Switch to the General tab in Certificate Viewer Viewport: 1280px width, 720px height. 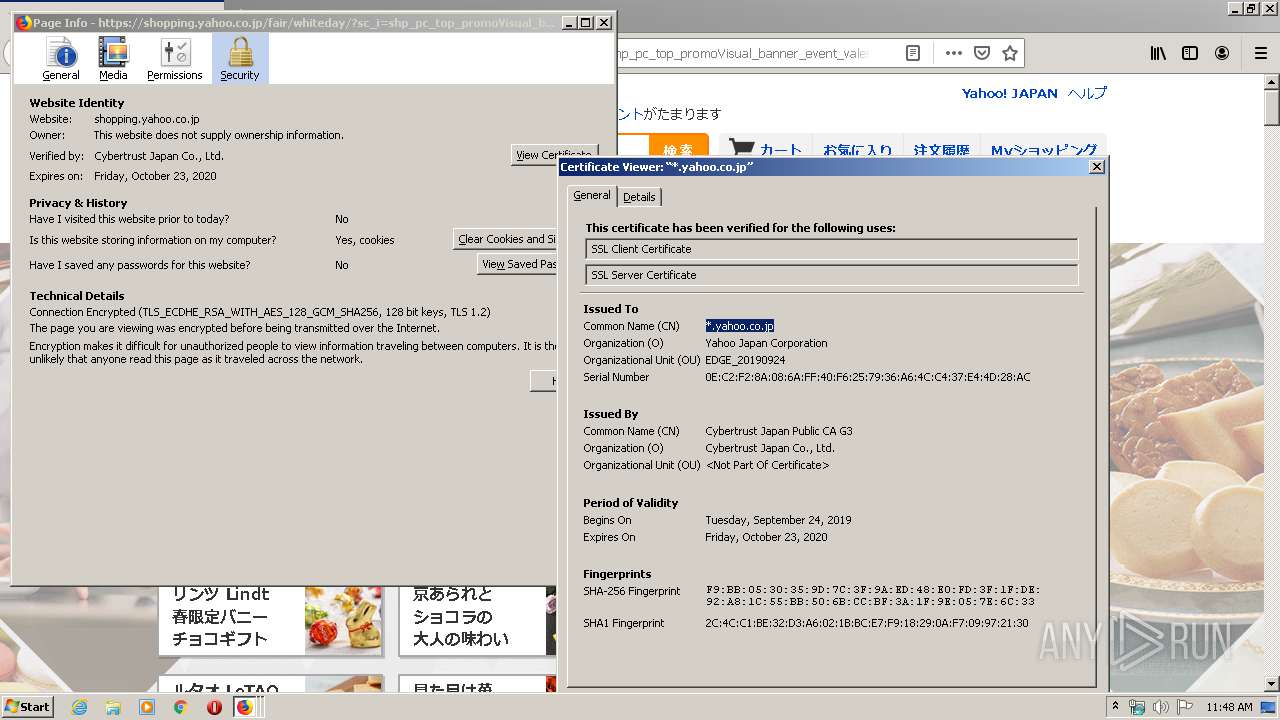point(592,196)
